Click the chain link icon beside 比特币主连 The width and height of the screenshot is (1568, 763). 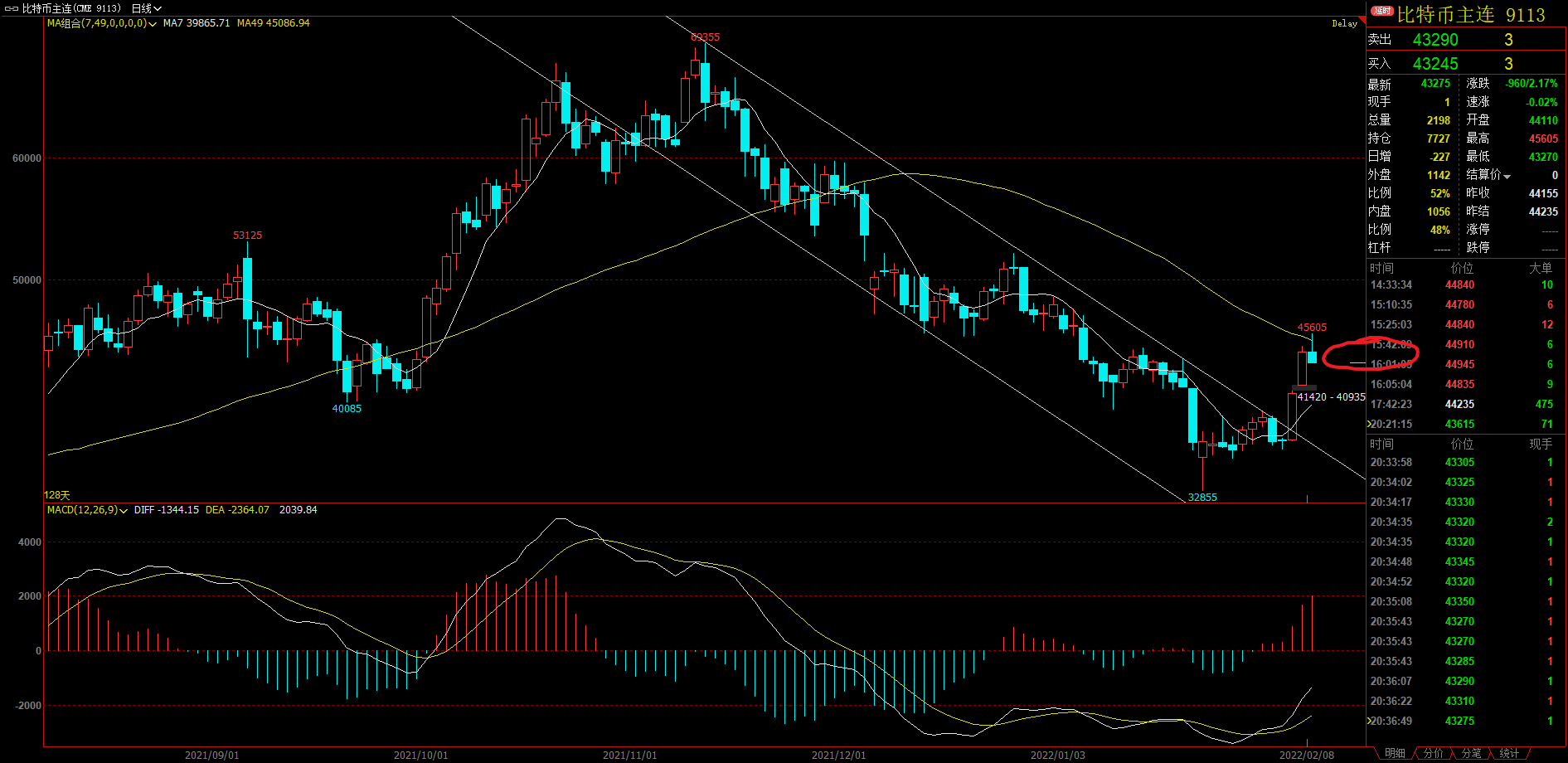tap(12, 8)
